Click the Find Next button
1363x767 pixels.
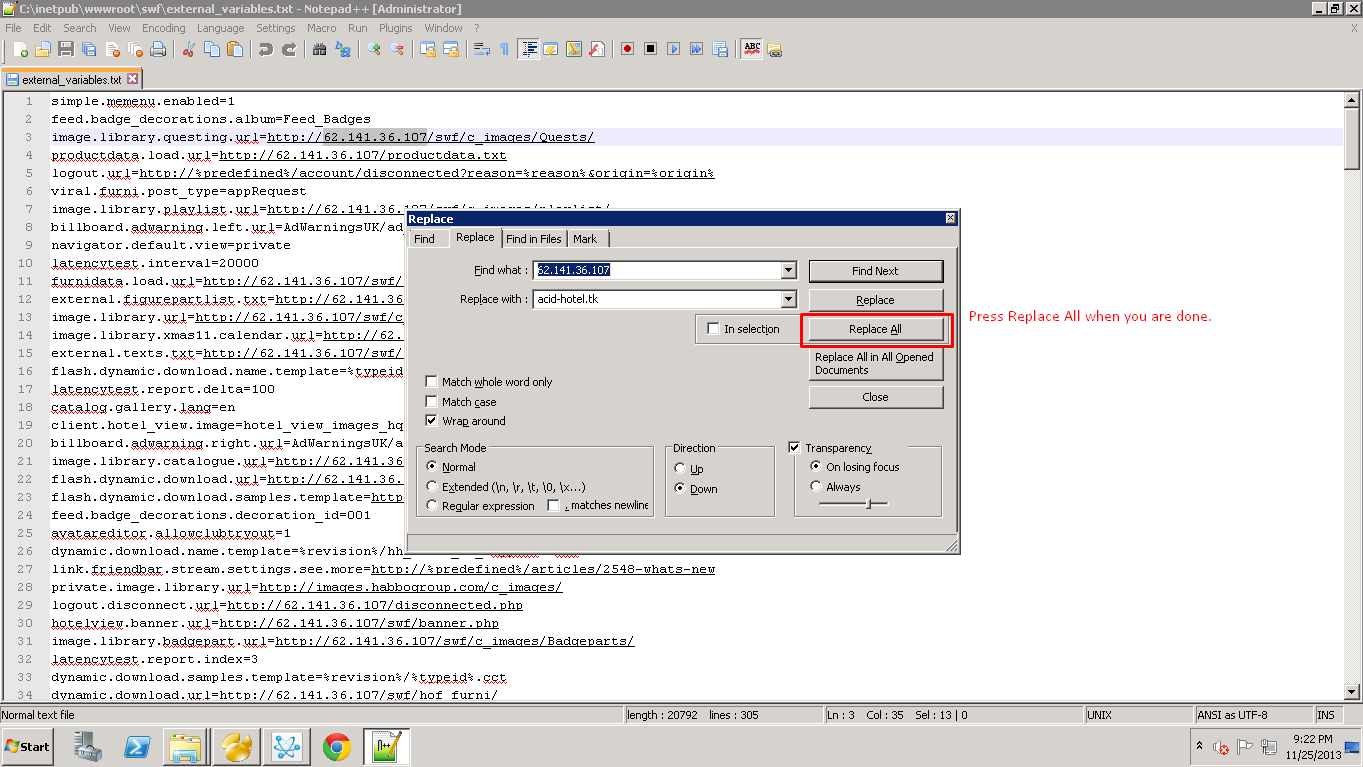pos(875,271)
